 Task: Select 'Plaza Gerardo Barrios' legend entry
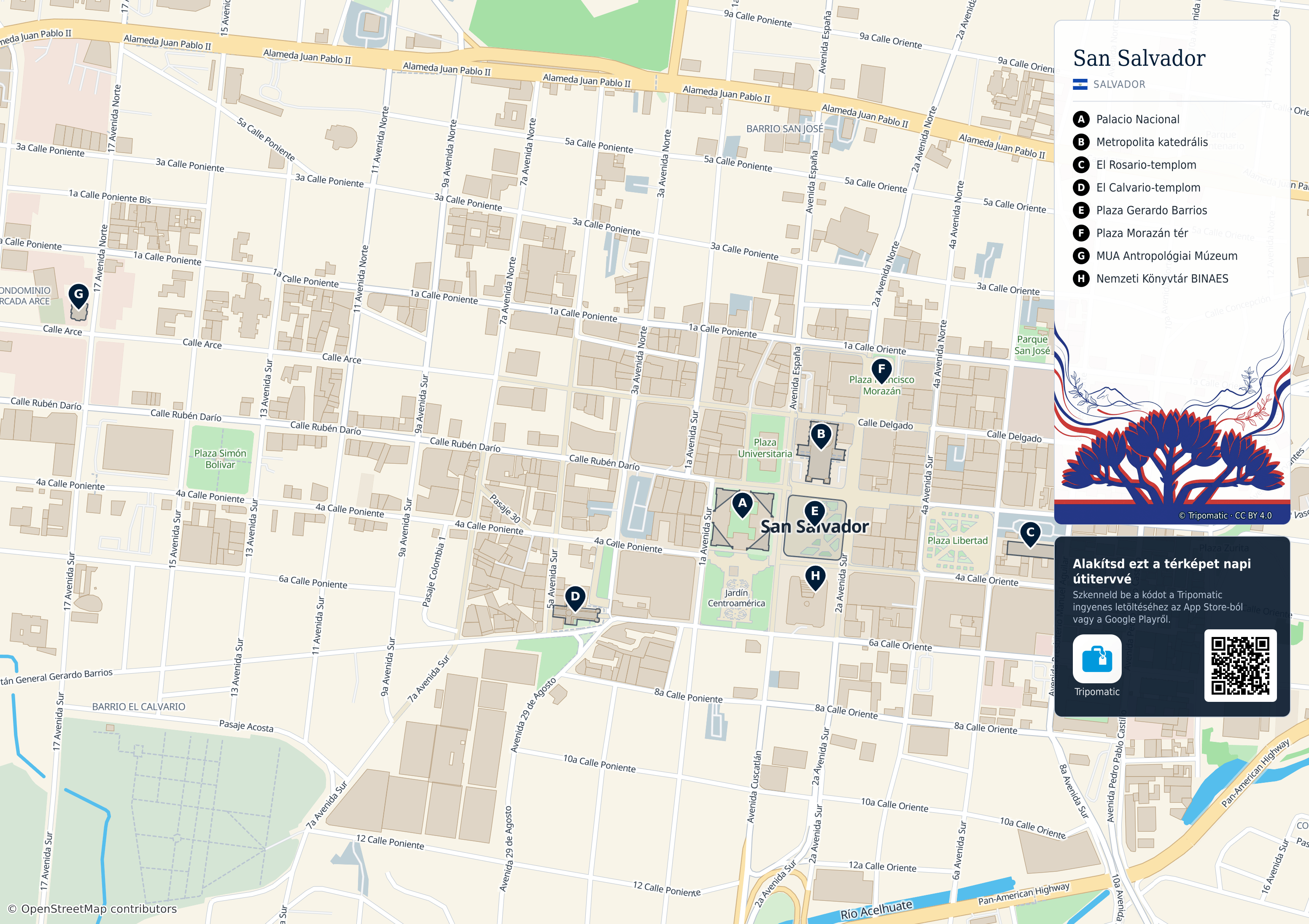pos(1152,210)
